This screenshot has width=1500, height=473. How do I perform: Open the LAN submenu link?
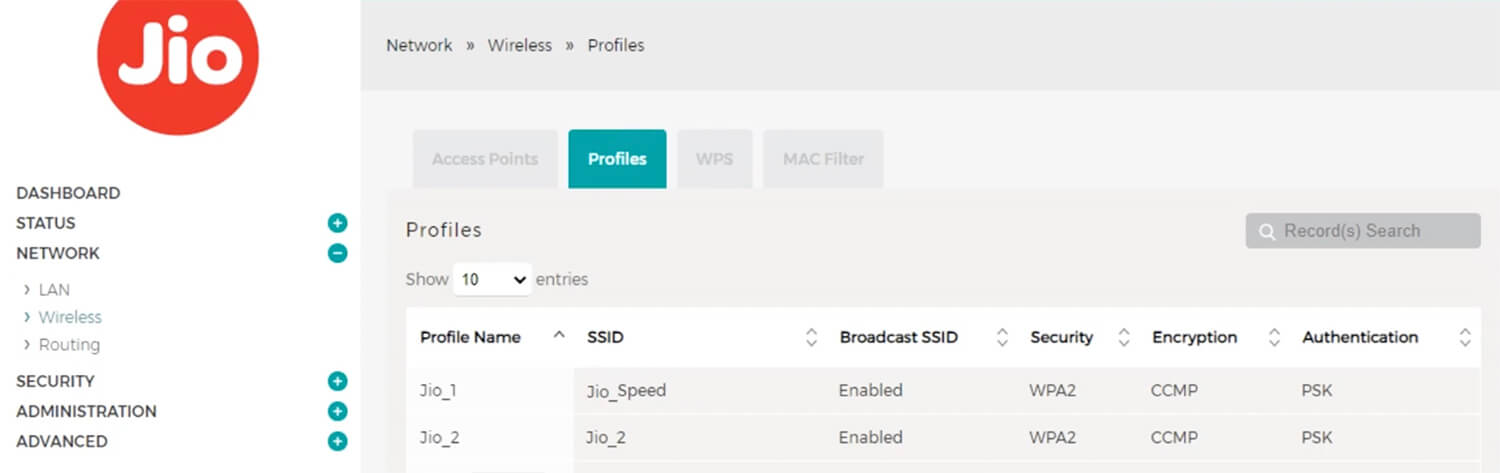tap(54, 290)
